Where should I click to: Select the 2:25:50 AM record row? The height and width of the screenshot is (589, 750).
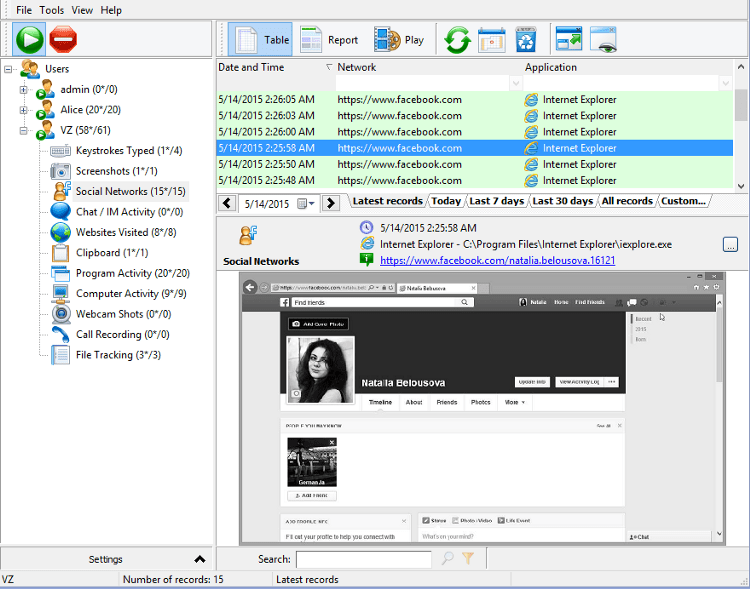coord(474,164)
